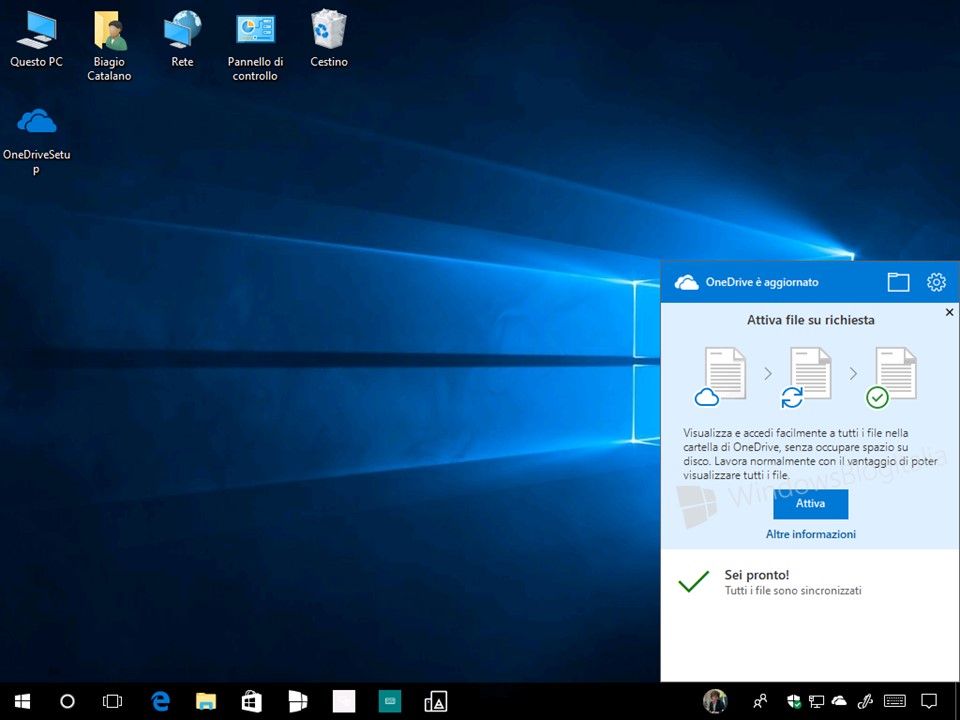Click the 'OneDrive è aggiornato' header title
Viewport: 960px width, 720px height.
762,282
